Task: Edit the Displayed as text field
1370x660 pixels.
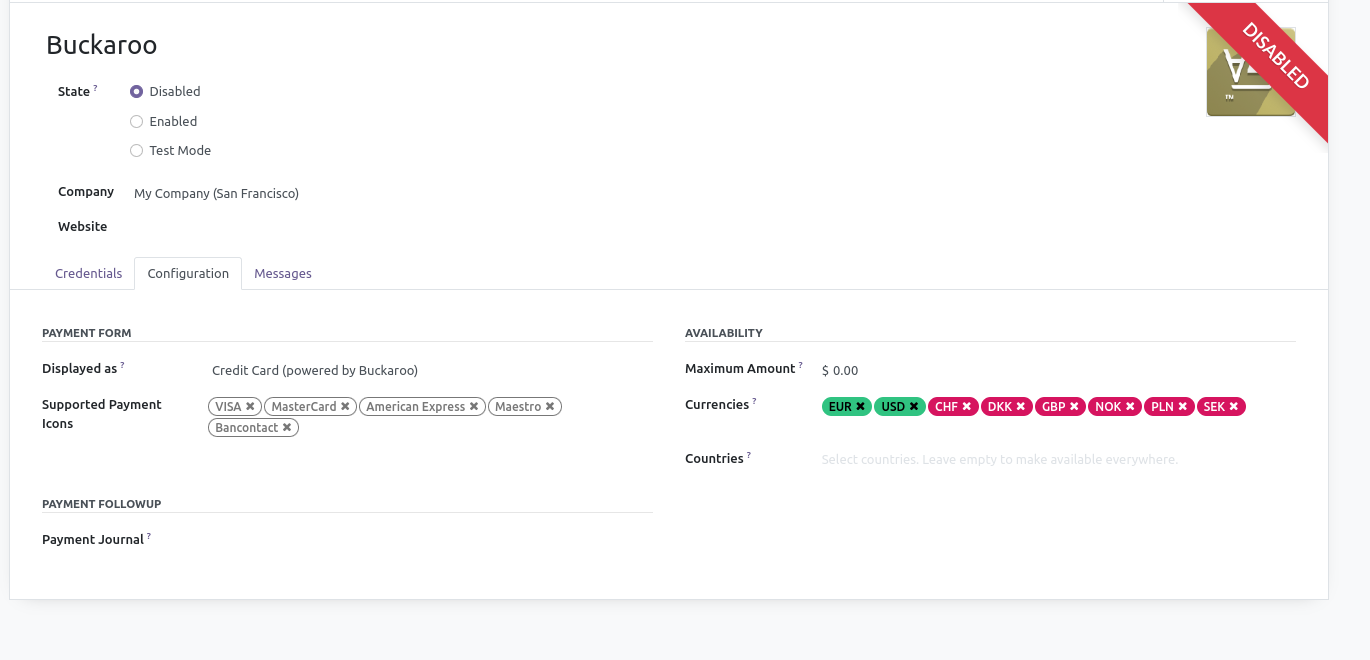Action: 430,370
